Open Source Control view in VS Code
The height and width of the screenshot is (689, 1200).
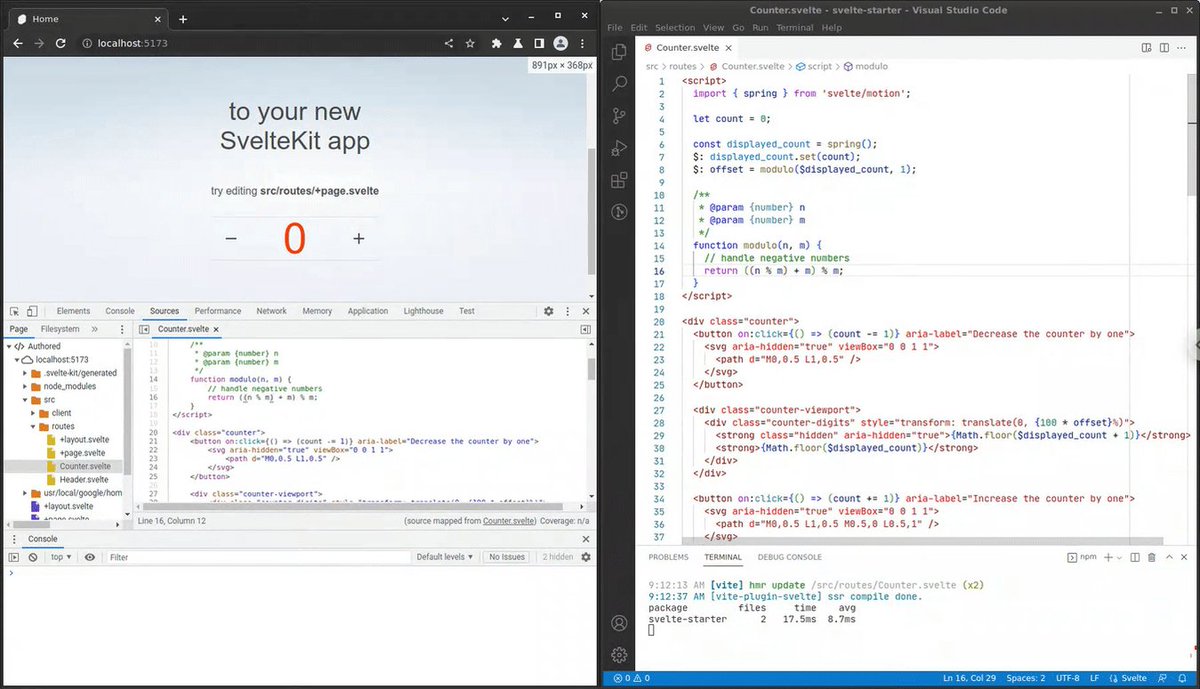(619, 116)
